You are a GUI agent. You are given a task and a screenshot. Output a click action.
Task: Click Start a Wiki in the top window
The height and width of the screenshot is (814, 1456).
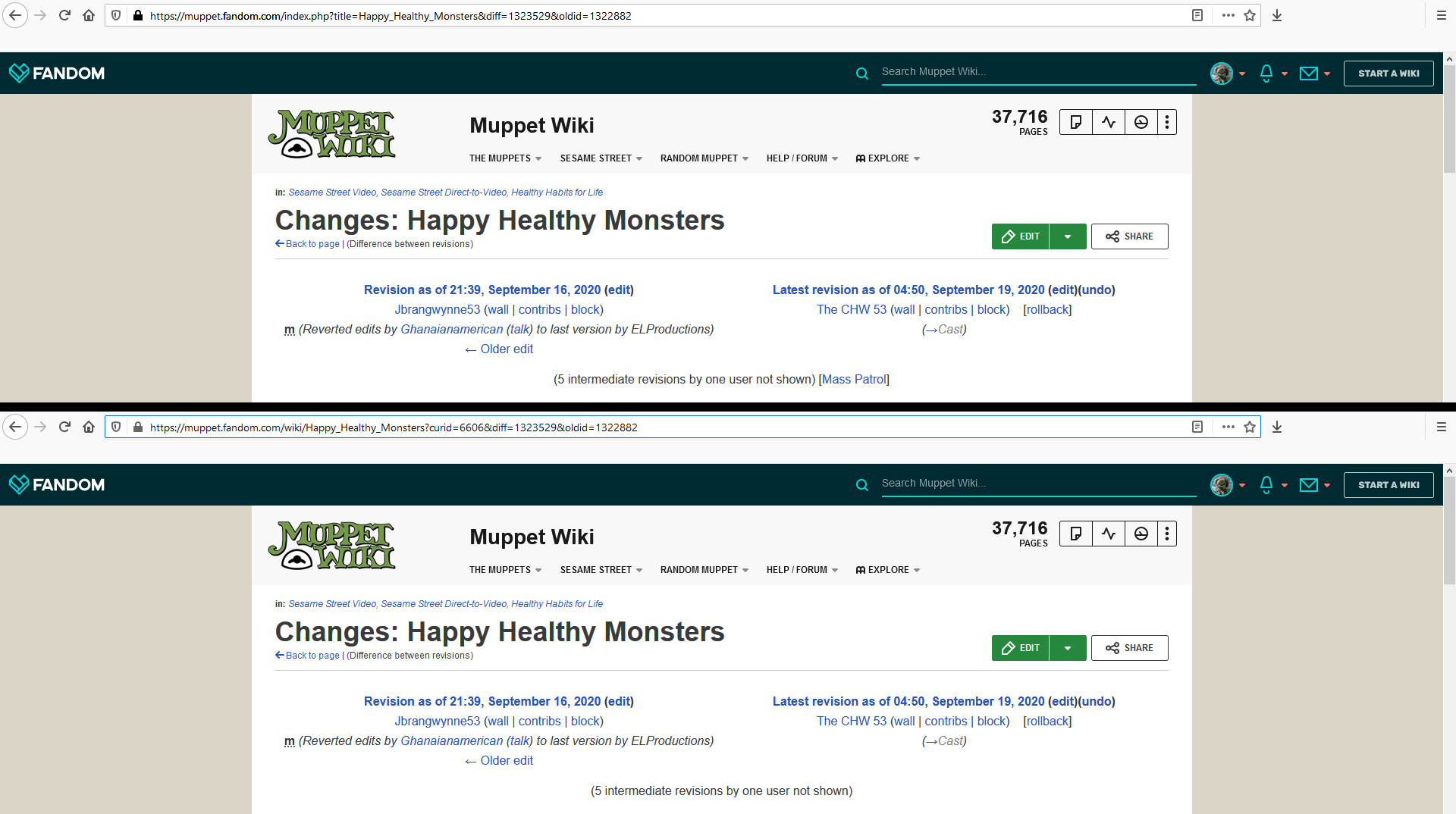1389,74
